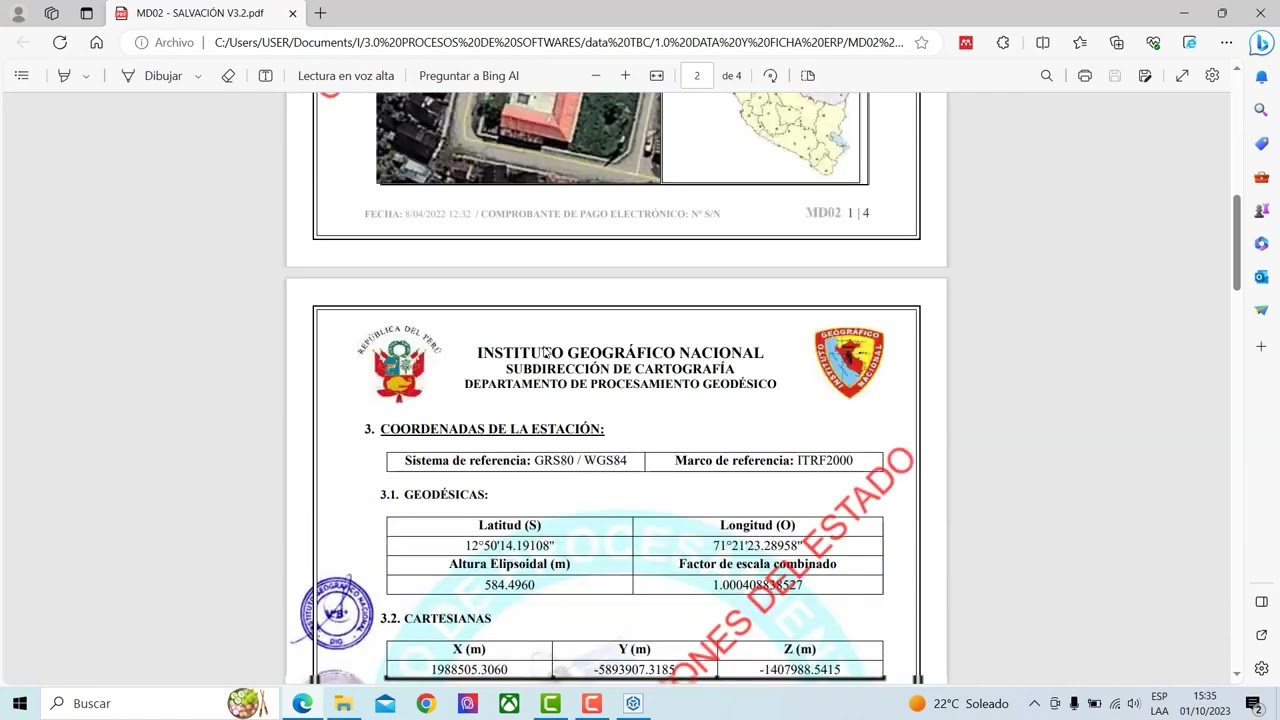Show hidden system tray icons
1280x720 pixels.
[1034, 703]
